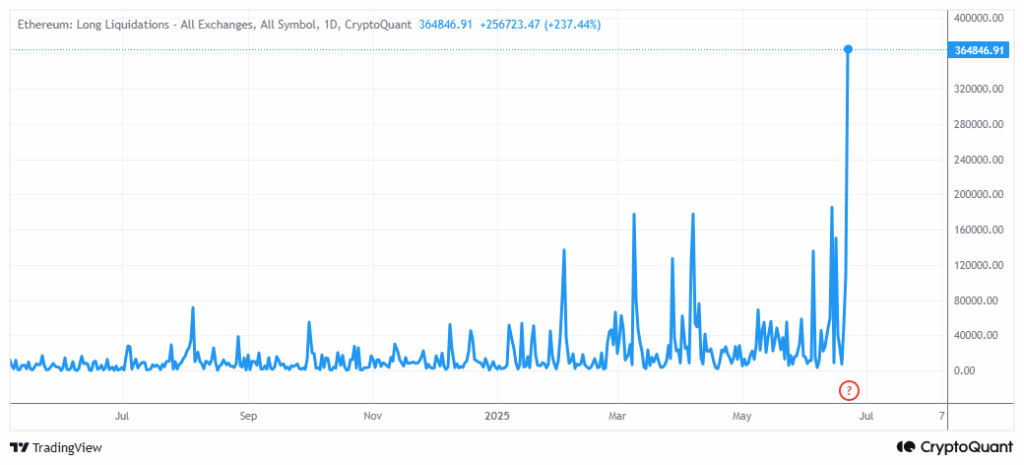The image size is (1024, 465).
Task: Select the Jul 2024 time axis label
Action: click(122, 415)
